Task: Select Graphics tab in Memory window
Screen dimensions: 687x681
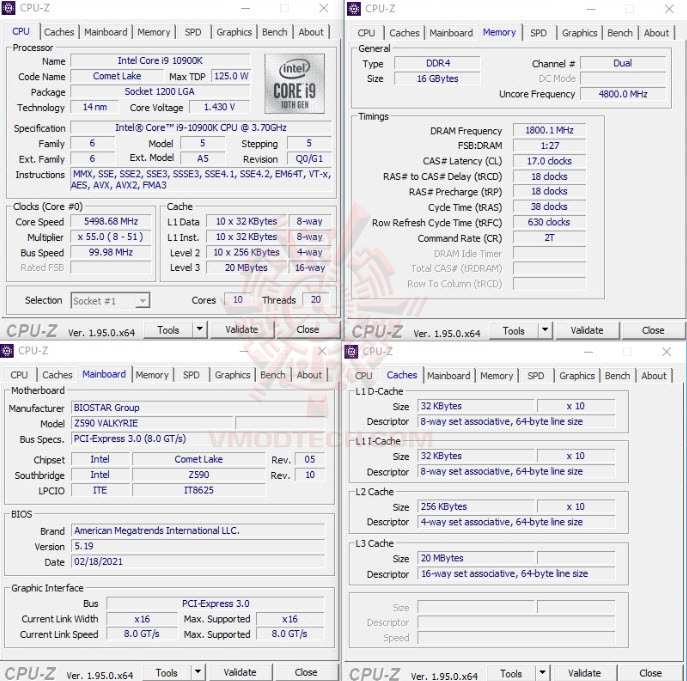Action: click(579, 33)
